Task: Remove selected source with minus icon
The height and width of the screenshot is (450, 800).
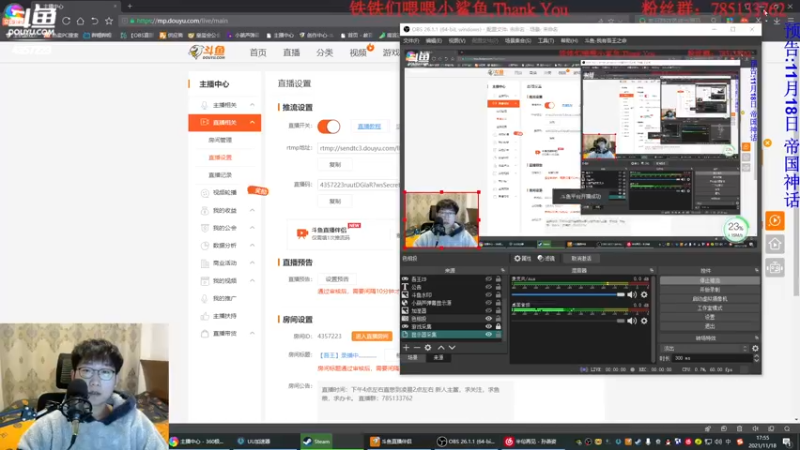Action: click(417, 347)
